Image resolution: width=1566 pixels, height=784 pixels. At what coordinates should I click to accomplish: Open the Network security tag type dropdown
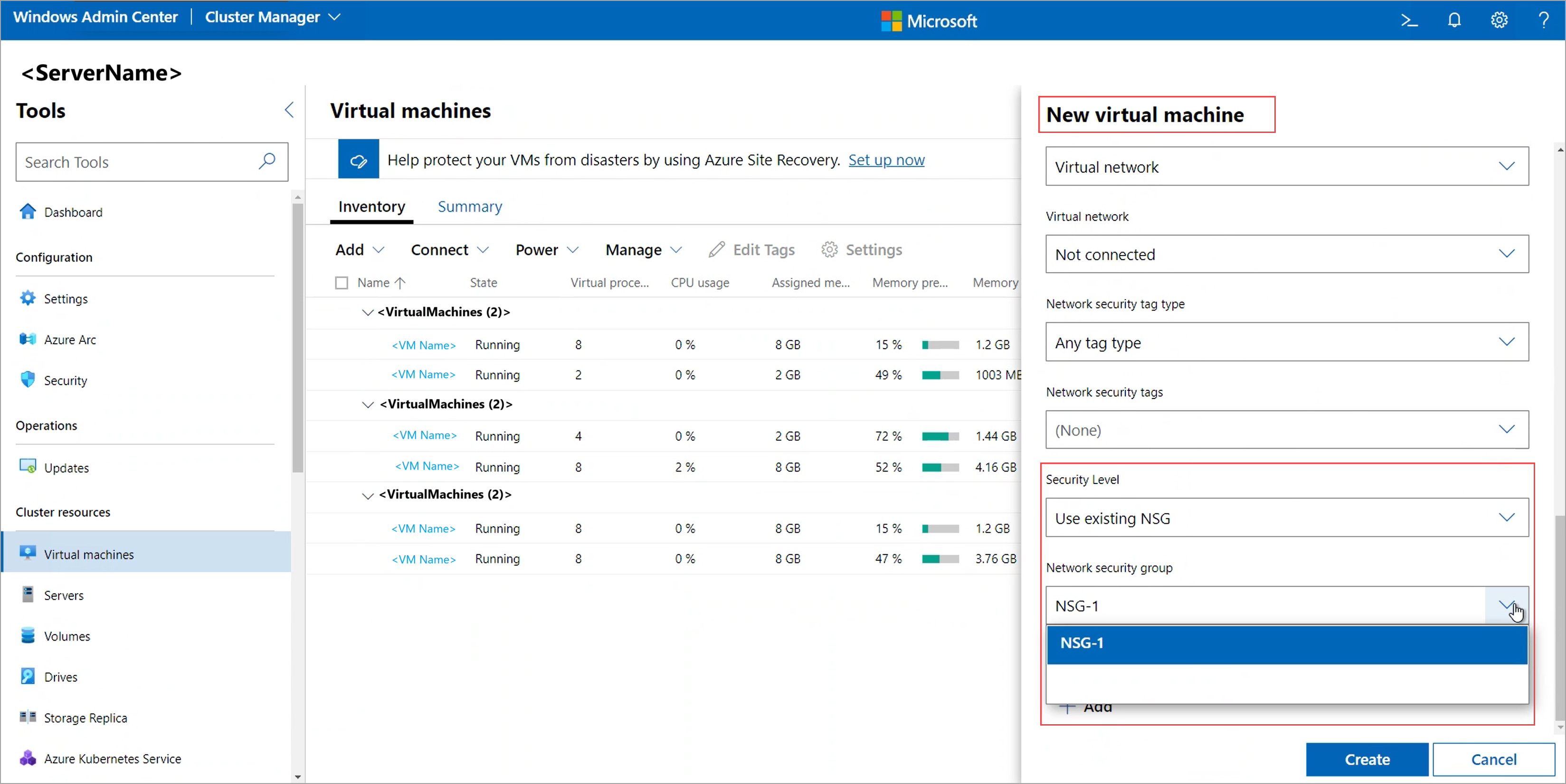[x=1286, y=341]
